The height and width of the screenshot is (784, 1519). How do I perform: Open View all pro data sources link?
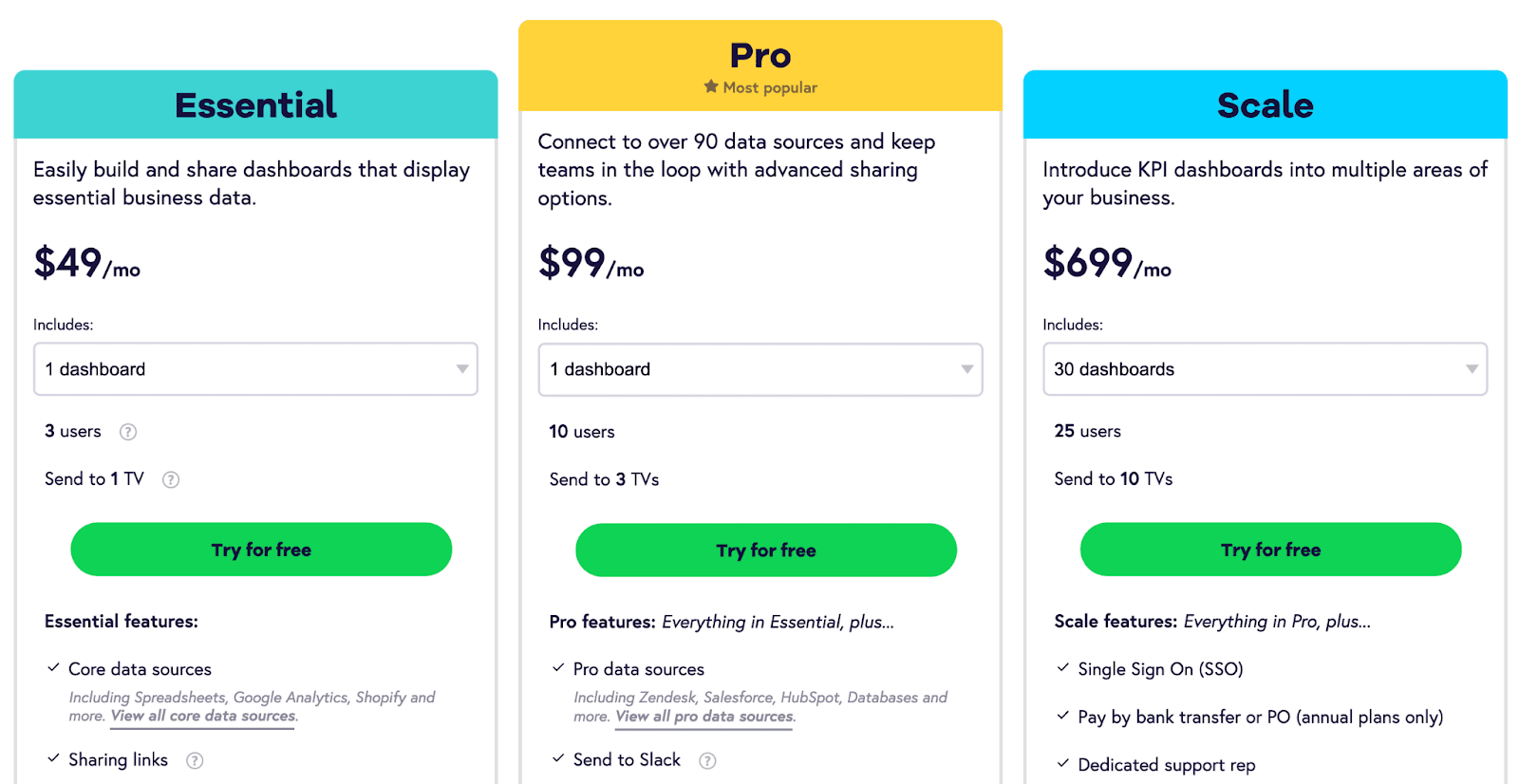click(x=704, y=717)
